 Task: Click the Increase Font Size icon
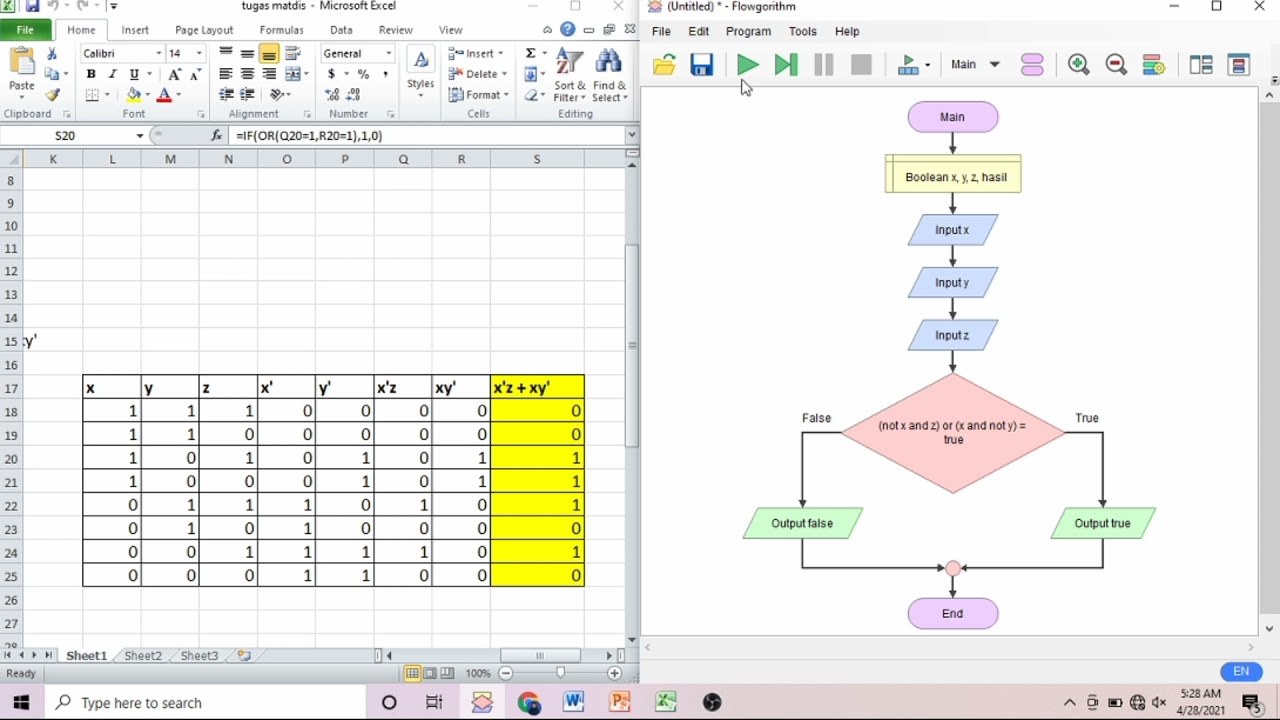[x=175, y=74]
